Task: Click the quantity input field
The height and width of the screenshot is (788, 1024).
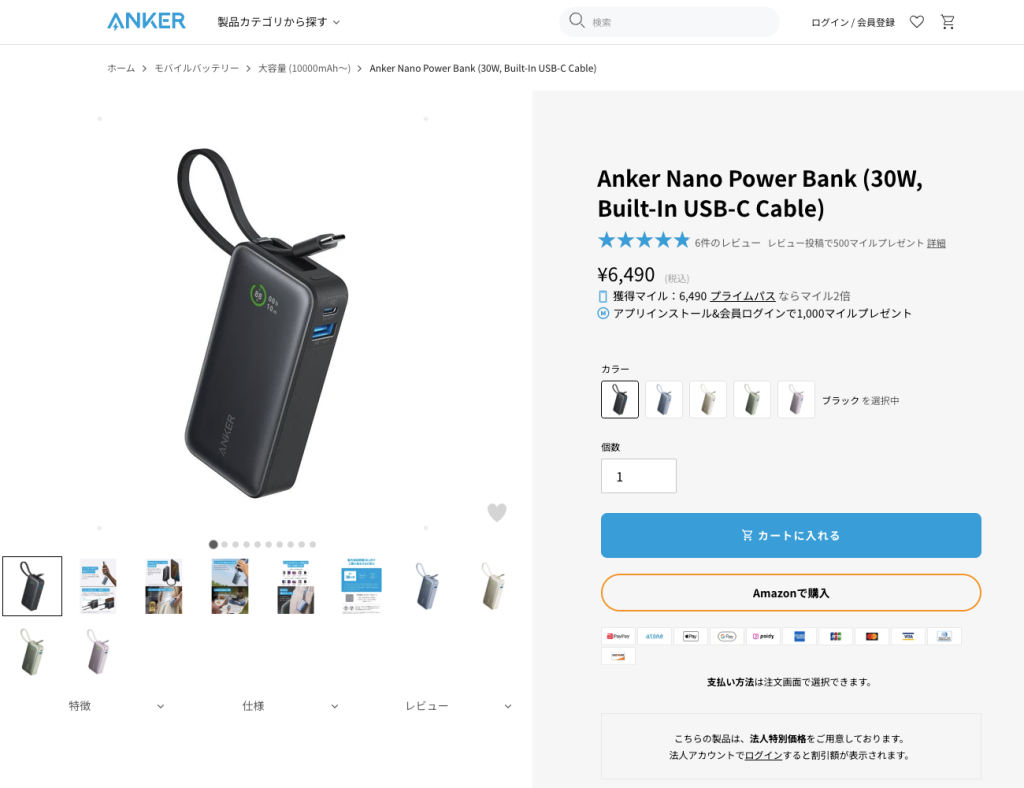Action: 639,476
